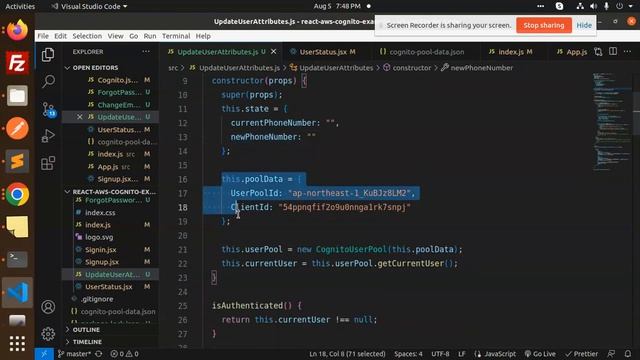
Task: Launch Firefox from the dock
Action: [x=17, y=30]
